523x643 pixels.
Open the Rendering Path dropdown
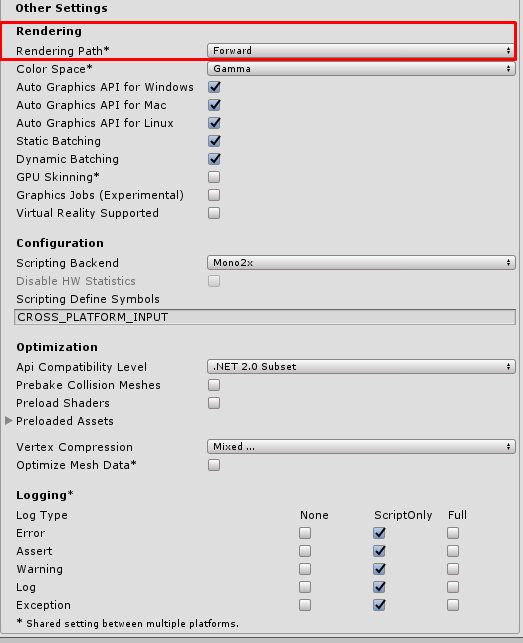click(x=361, y=50)
